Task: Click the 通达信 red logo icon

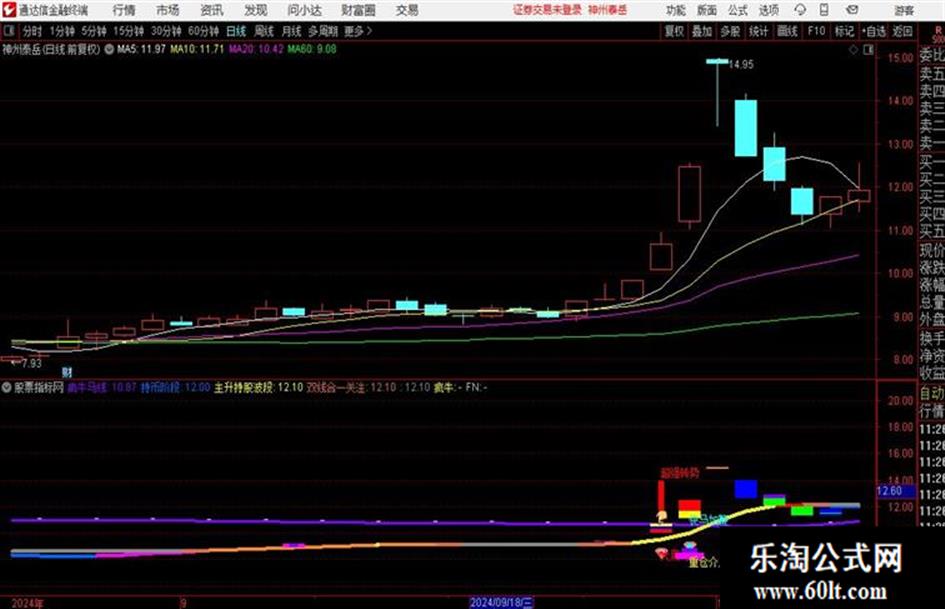Action: click(9, 10)
